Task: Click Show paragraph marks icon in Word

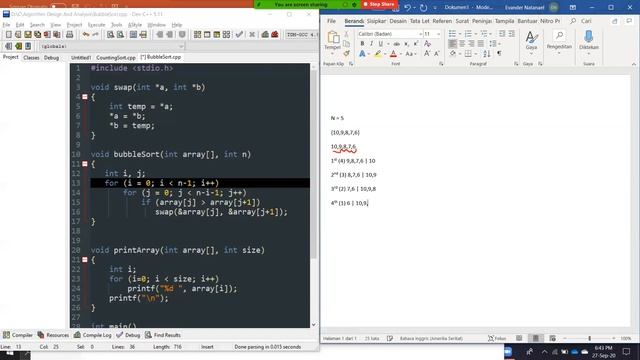Action: 499,53
